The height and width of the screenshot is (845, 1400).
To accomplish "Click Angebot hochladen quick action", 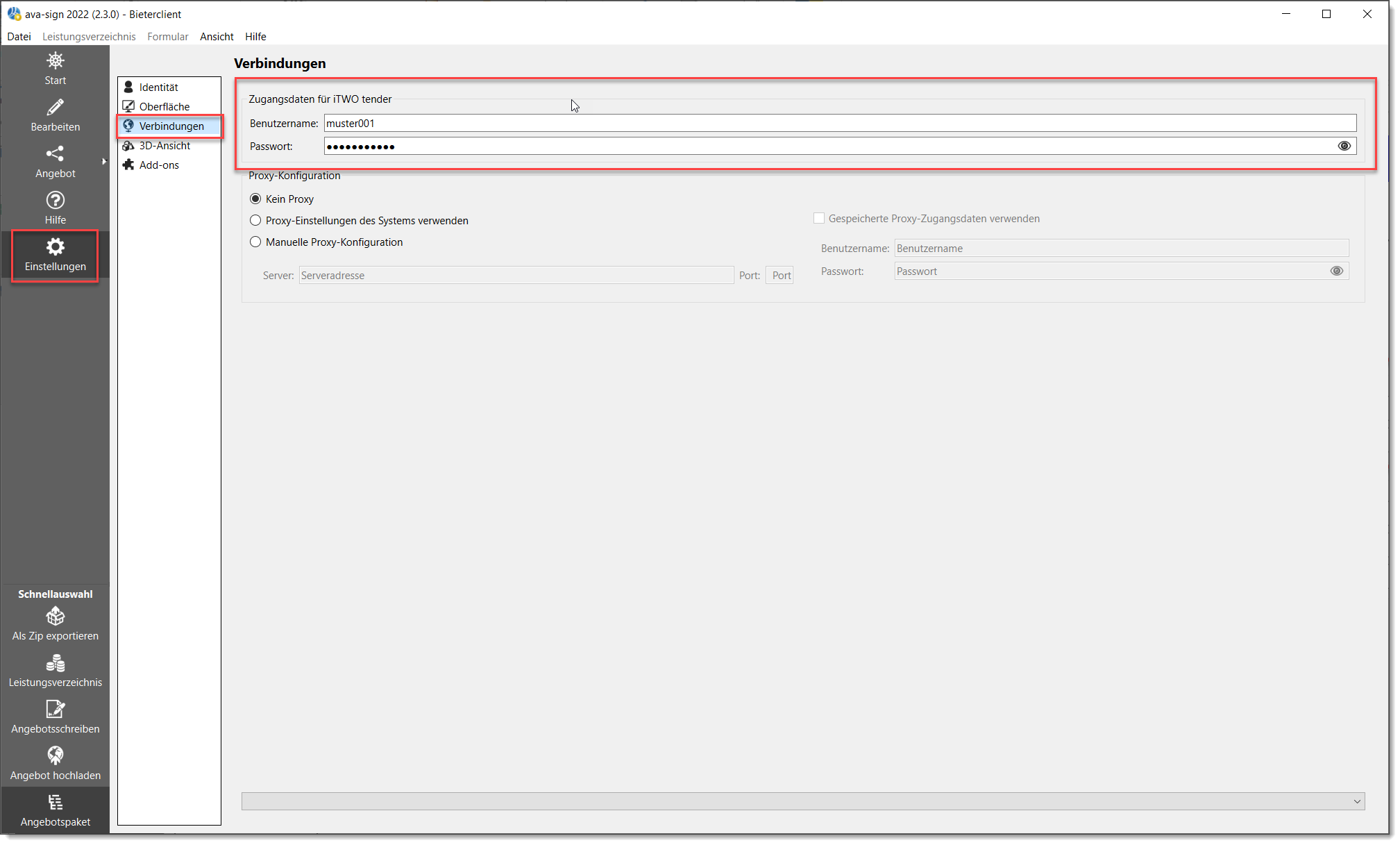I will pyautogui.click(x=55, y=764).
